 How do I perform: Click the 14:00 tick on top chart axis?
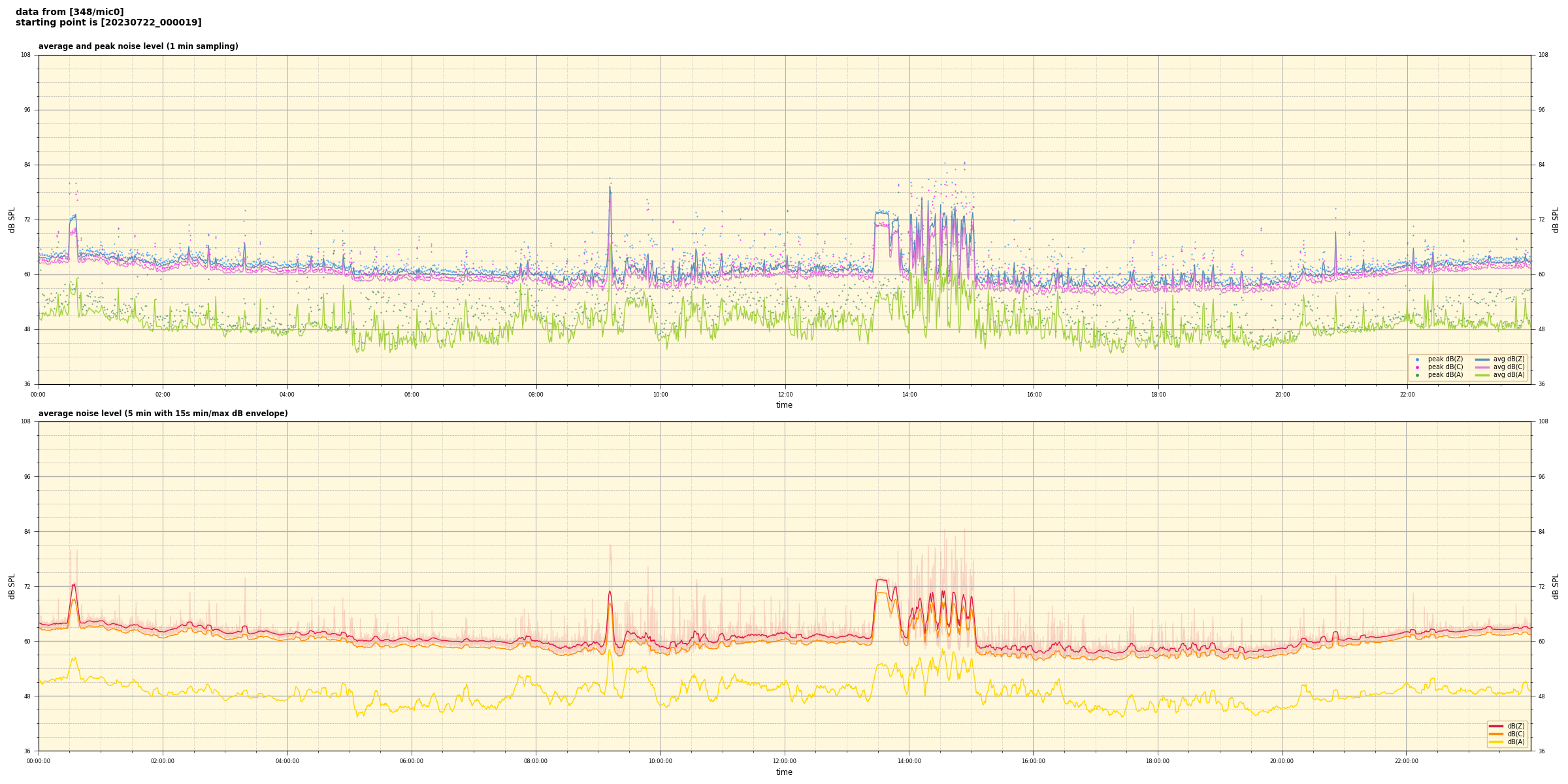[909, 395]
